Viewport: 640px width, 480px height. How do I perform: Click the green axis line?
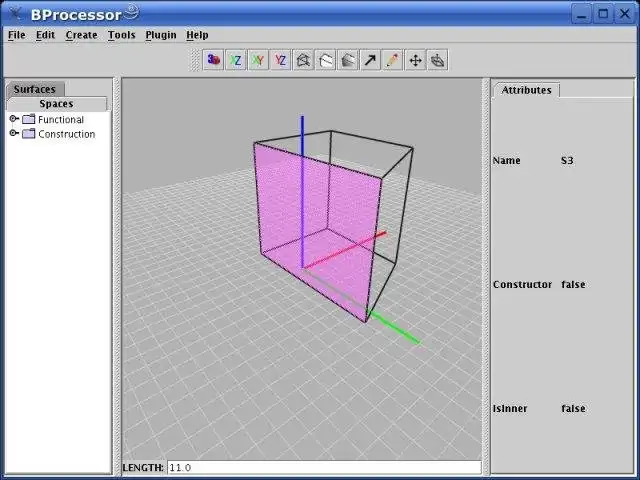tap(394, 328)
